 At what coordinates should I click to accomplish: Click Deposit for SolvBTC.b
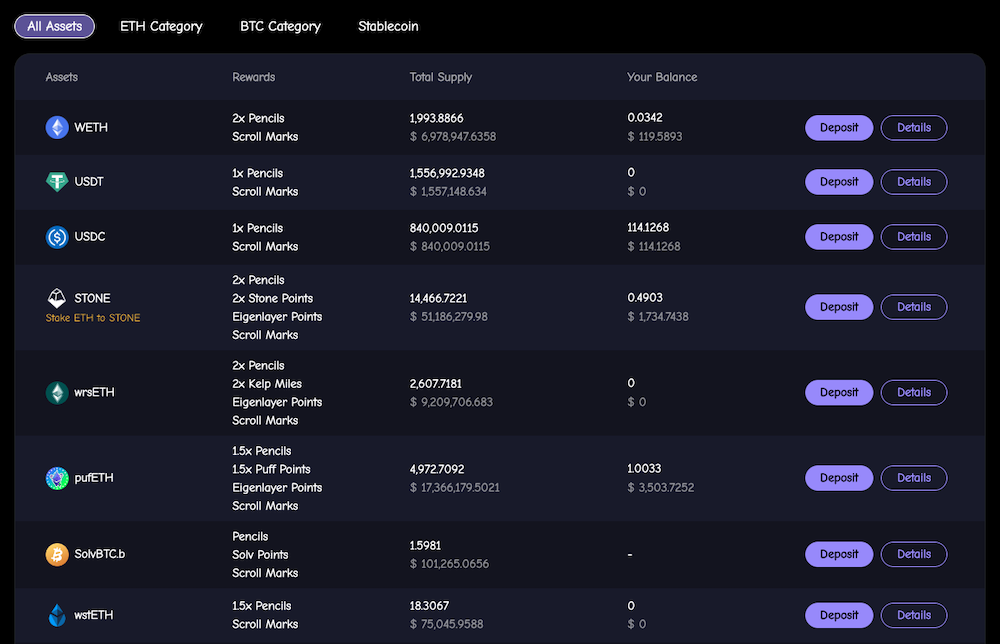[x=839, y=554]
